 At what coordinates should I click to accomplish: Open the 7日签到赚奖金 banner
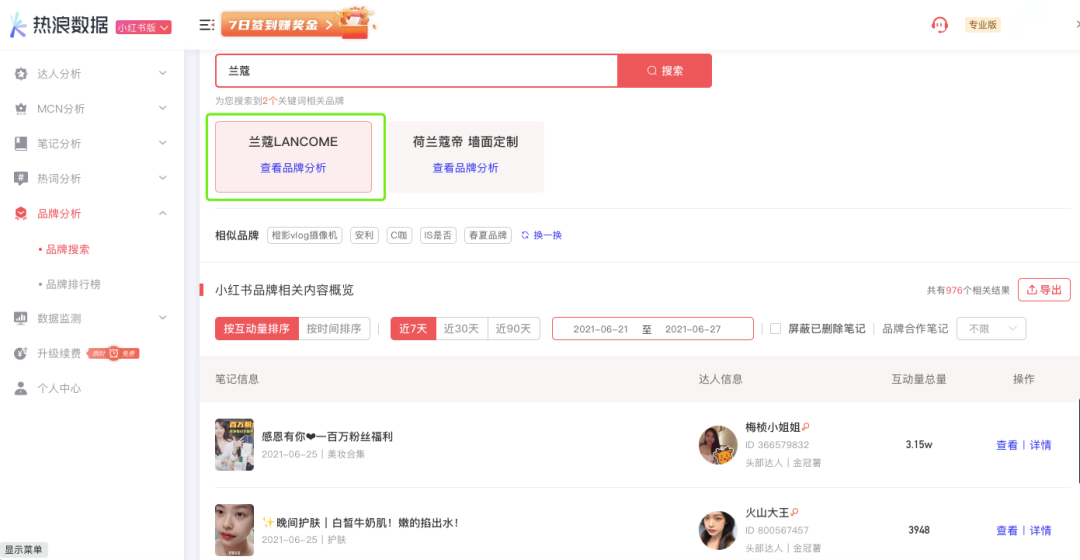pos(298,25)
